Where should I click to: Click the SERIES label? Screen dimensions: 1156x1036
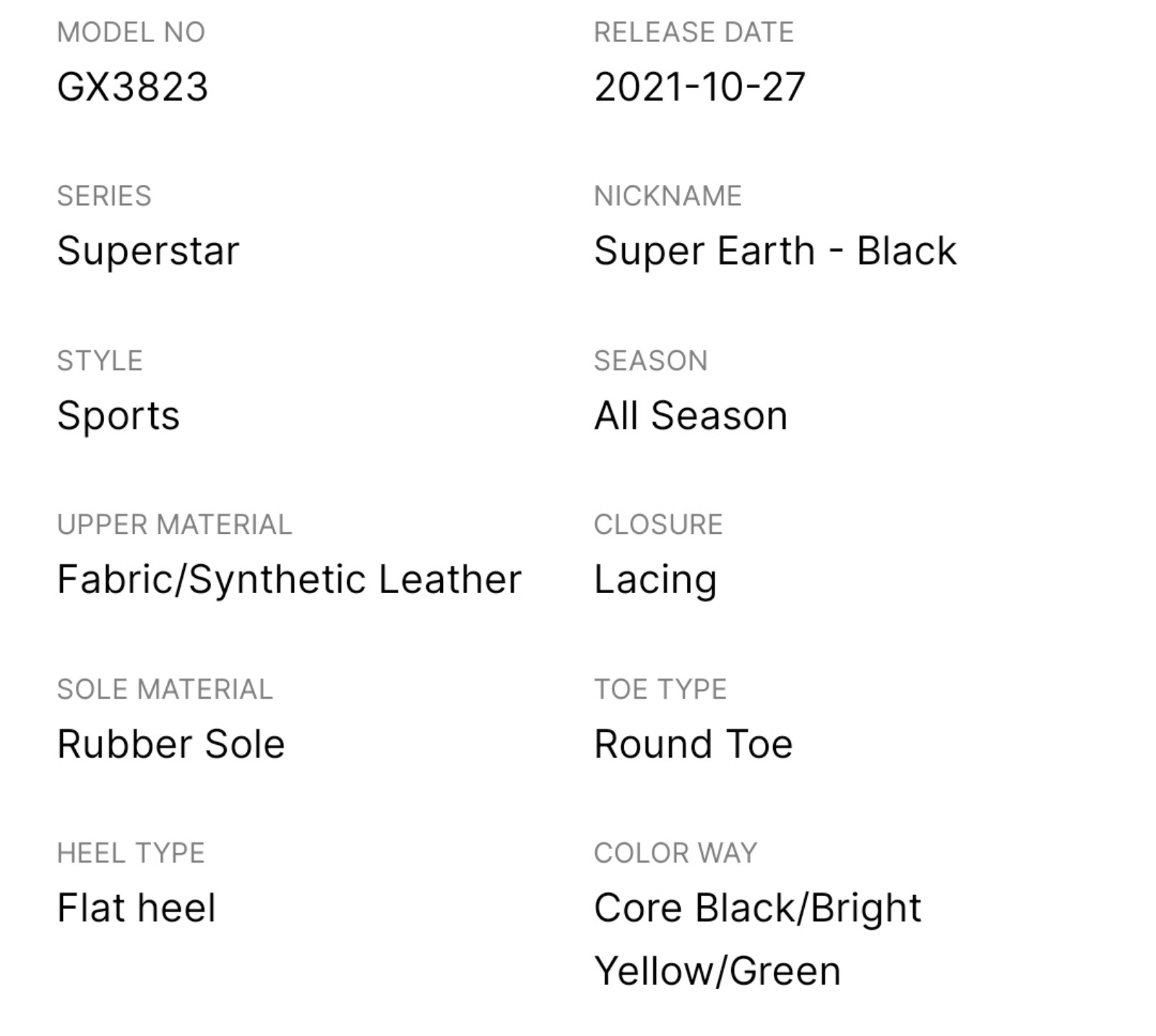[x=104, y=197]
